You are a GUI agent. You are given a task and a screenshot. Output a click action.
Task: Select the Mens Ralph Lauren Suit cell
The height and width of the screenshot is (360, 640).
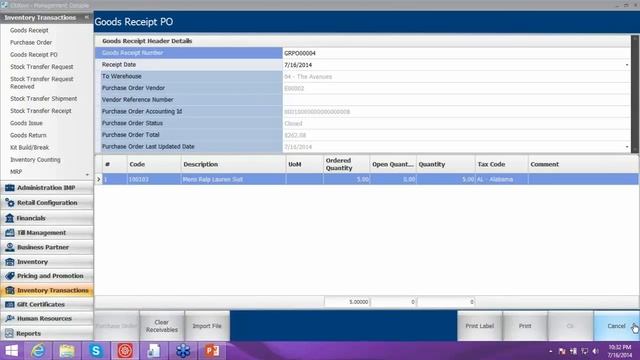click(233, 179)
